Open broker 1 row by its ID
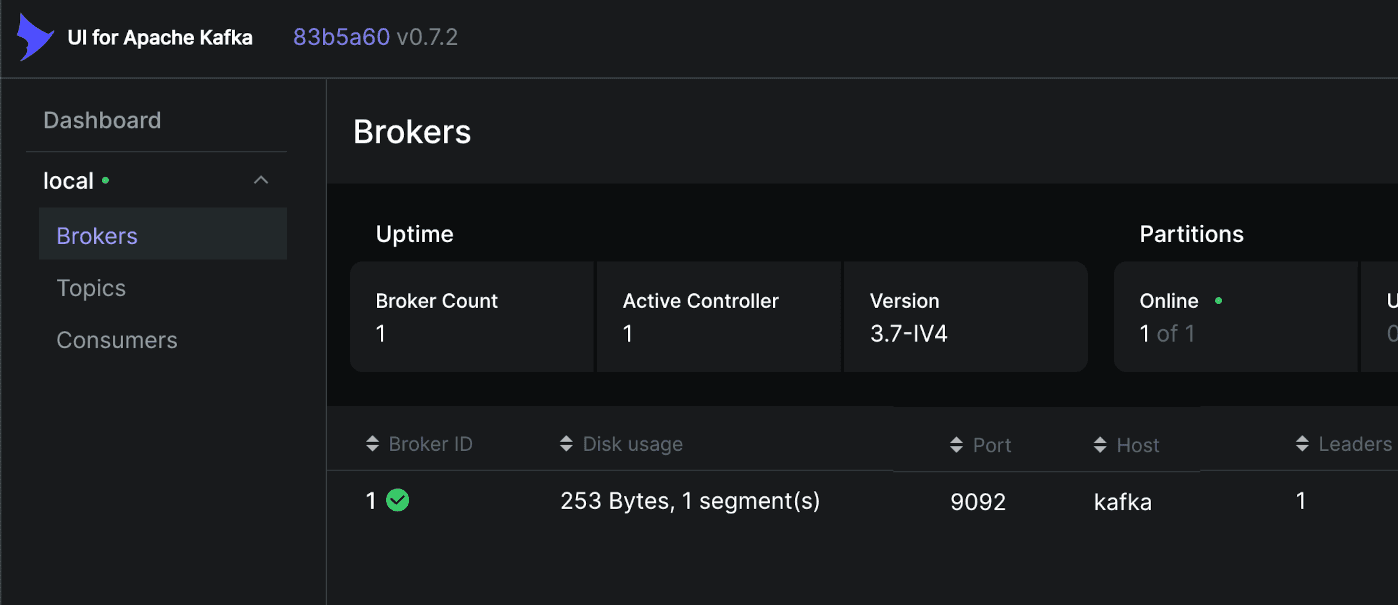The height and width of the screenshot is (605, 1398). (371, 501)
